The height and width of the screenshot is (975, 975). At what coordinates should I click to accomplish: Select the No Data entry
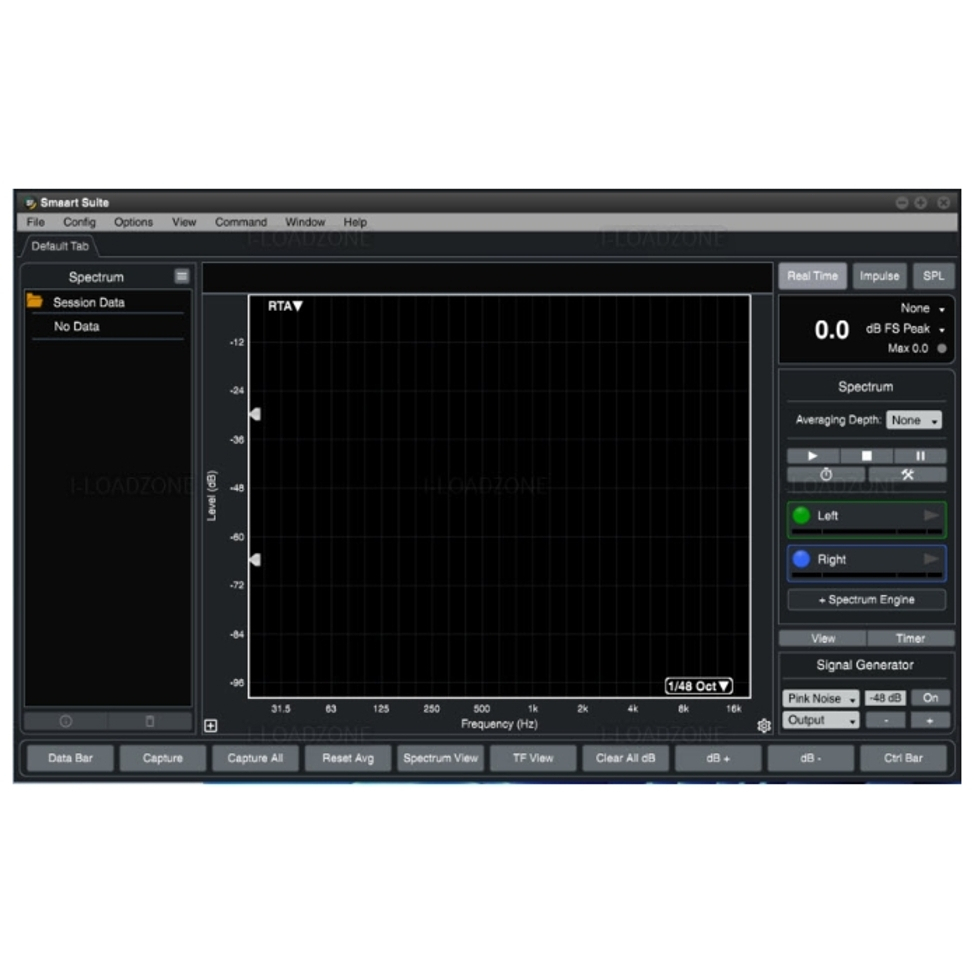[x=76, y=326]
